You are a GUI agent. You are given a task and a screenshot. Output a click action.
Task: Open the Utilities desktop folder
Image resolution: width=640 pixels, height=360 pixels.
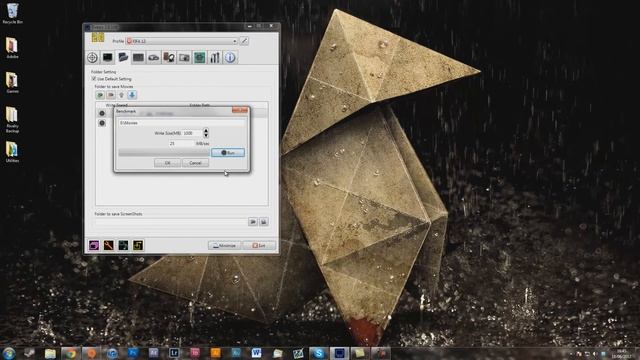coord(12,152)
